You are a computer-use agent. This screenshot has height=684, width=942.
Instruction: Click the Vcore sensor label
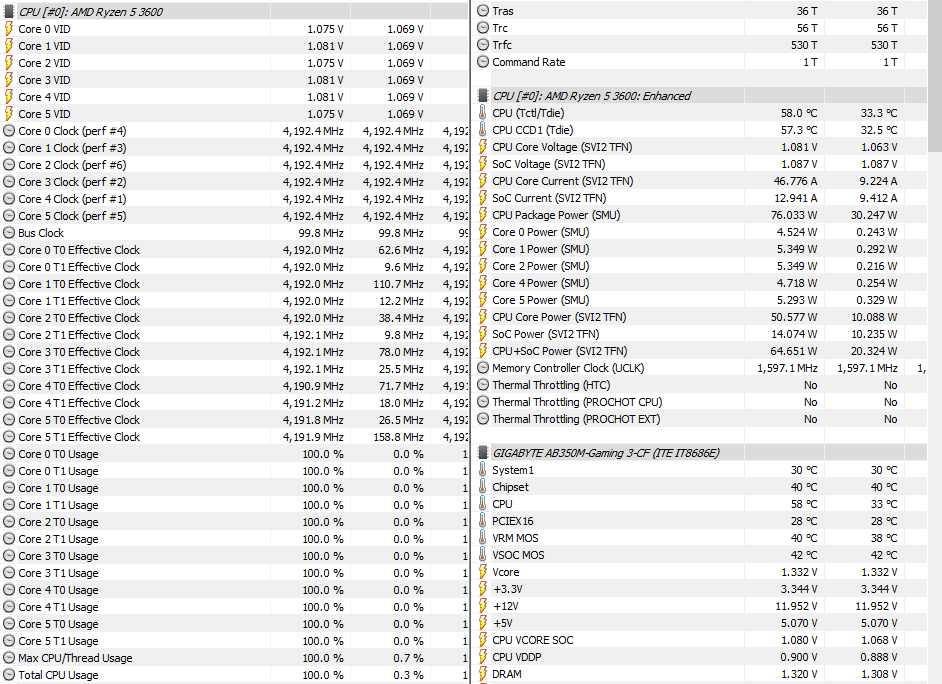[506, 572]
